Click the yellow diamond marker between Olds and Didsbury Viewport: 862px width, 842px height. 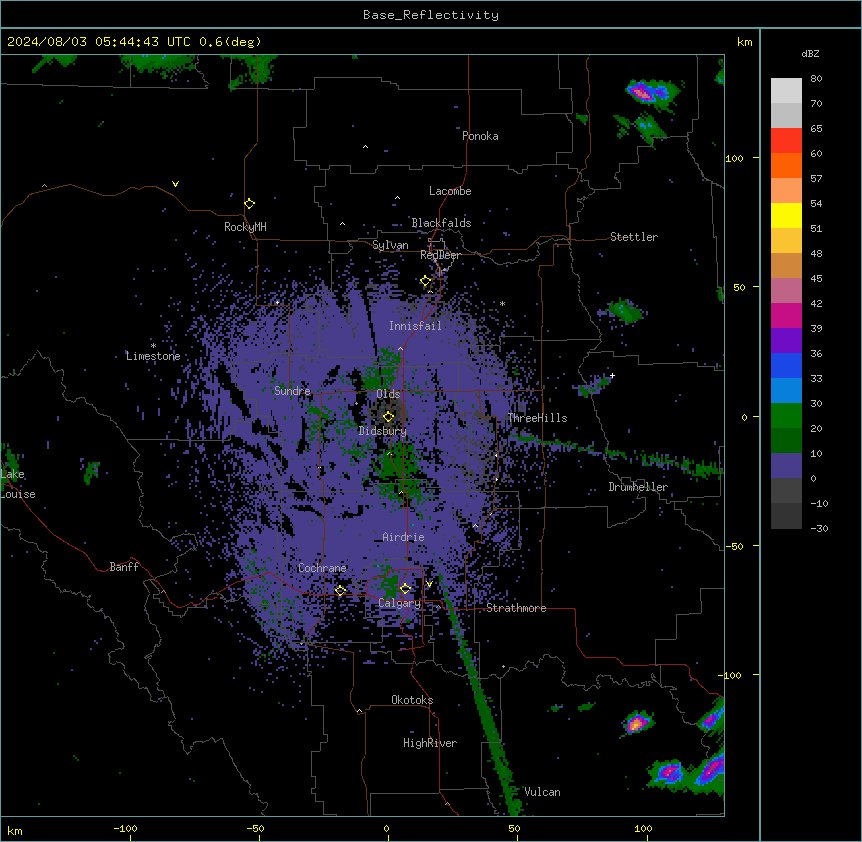click(x=388, y=416)
